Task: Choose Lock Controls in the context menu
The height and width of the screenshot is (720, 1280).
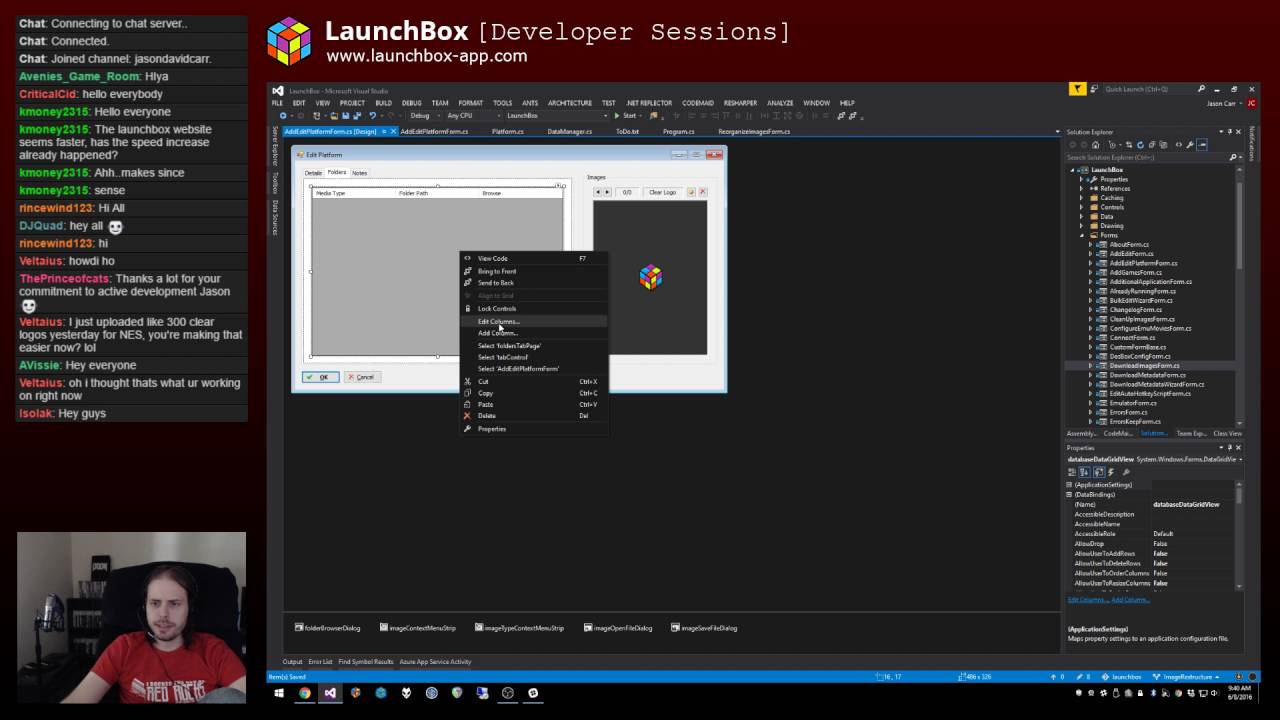Action: (533, 308)
